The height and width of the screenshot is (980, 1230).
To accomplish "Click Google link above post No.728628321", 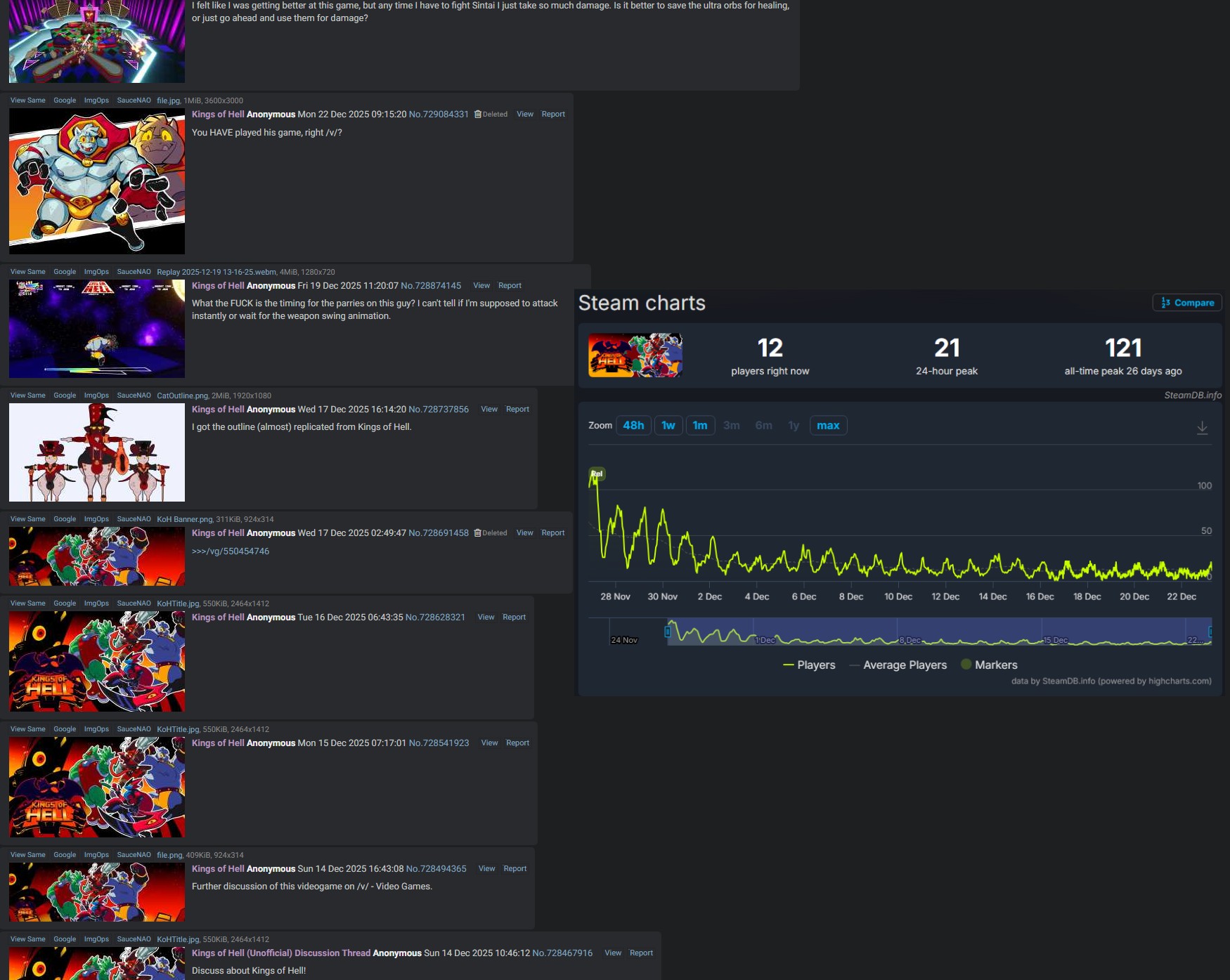I will 65,603.
